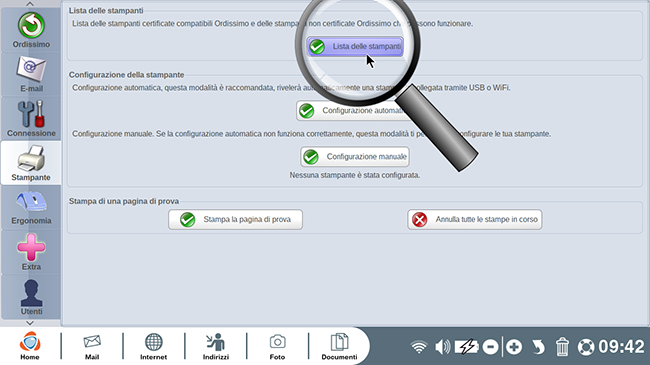Go to Home in the taskbar

[30, 346]
